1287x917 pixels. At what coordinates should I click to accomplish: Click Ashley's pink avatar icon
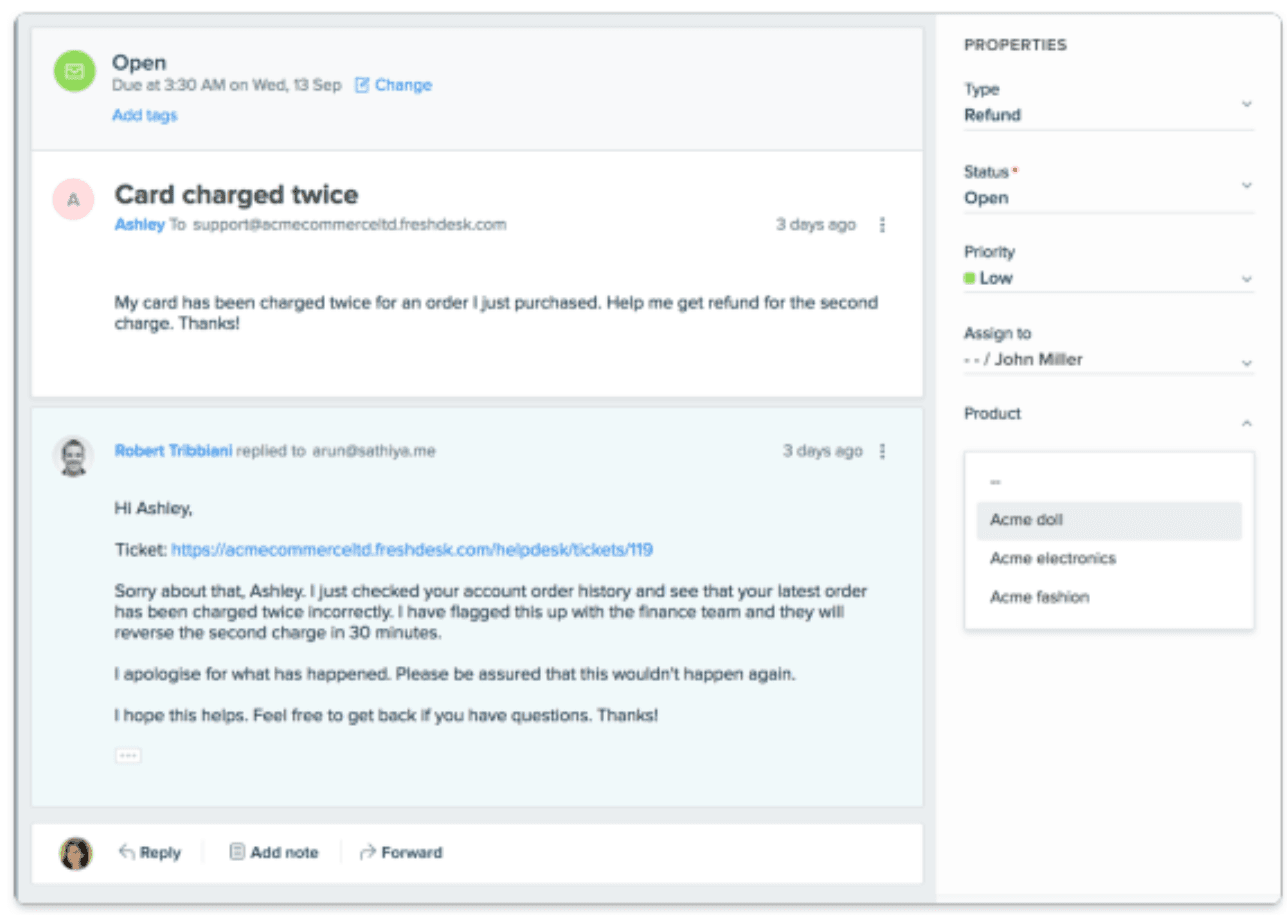[73, 200]
